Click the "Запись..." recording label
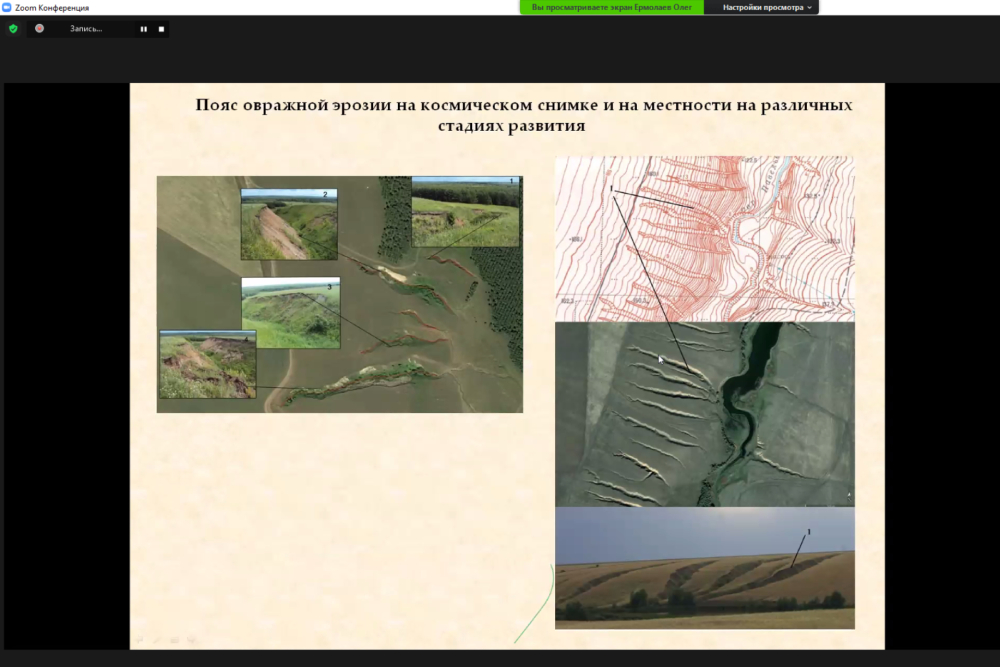 point(86,29)
